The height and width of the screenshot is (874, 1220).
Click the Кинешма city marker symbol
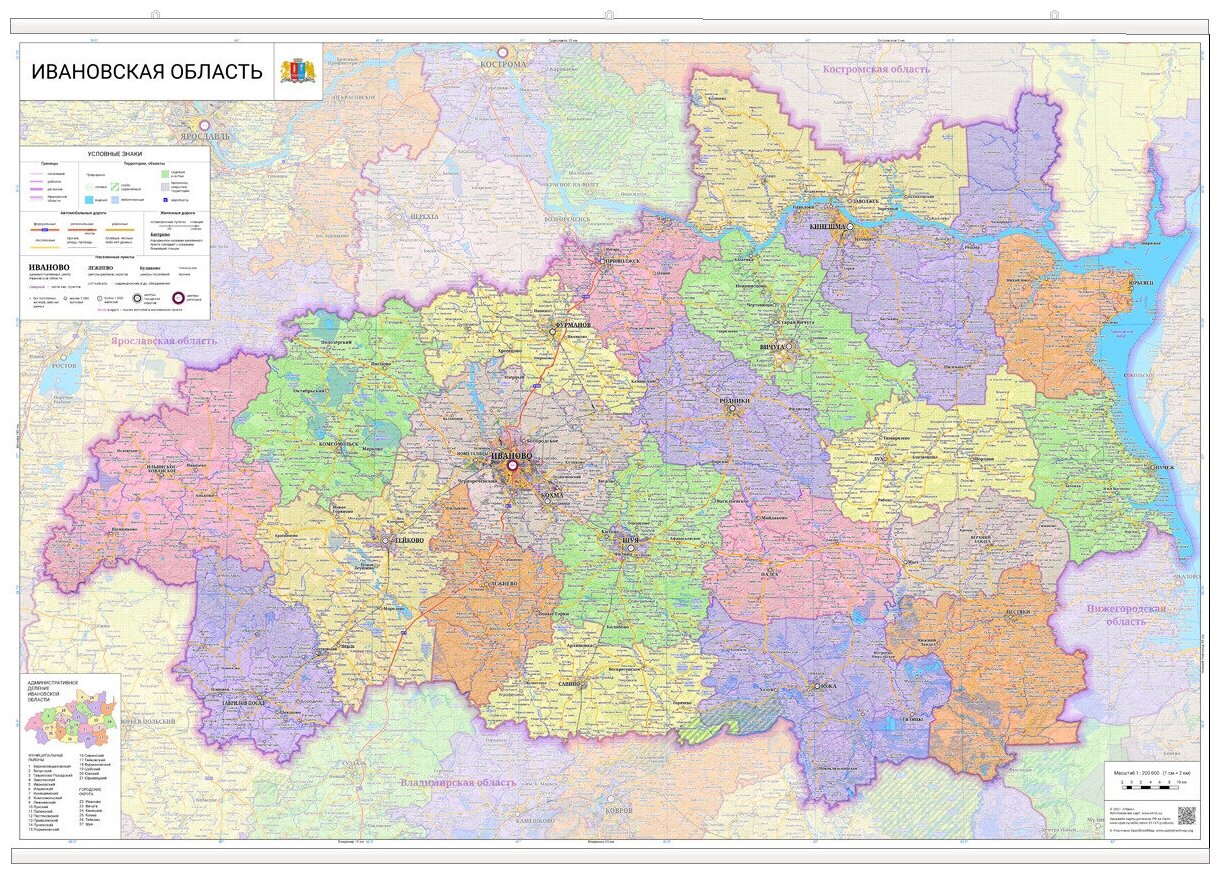click(x=850, y=227)
